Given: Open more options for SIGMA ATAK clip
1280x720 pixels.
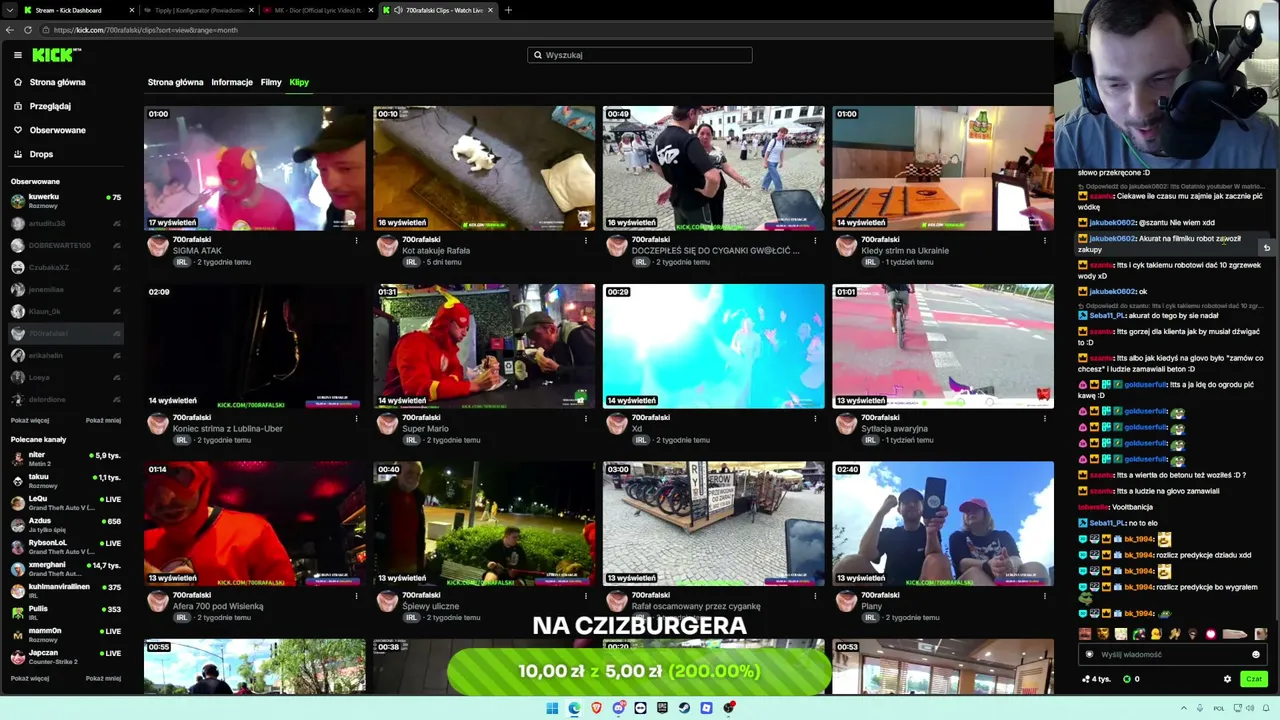Looking at the screenshot, I should [x=357, y=240].
